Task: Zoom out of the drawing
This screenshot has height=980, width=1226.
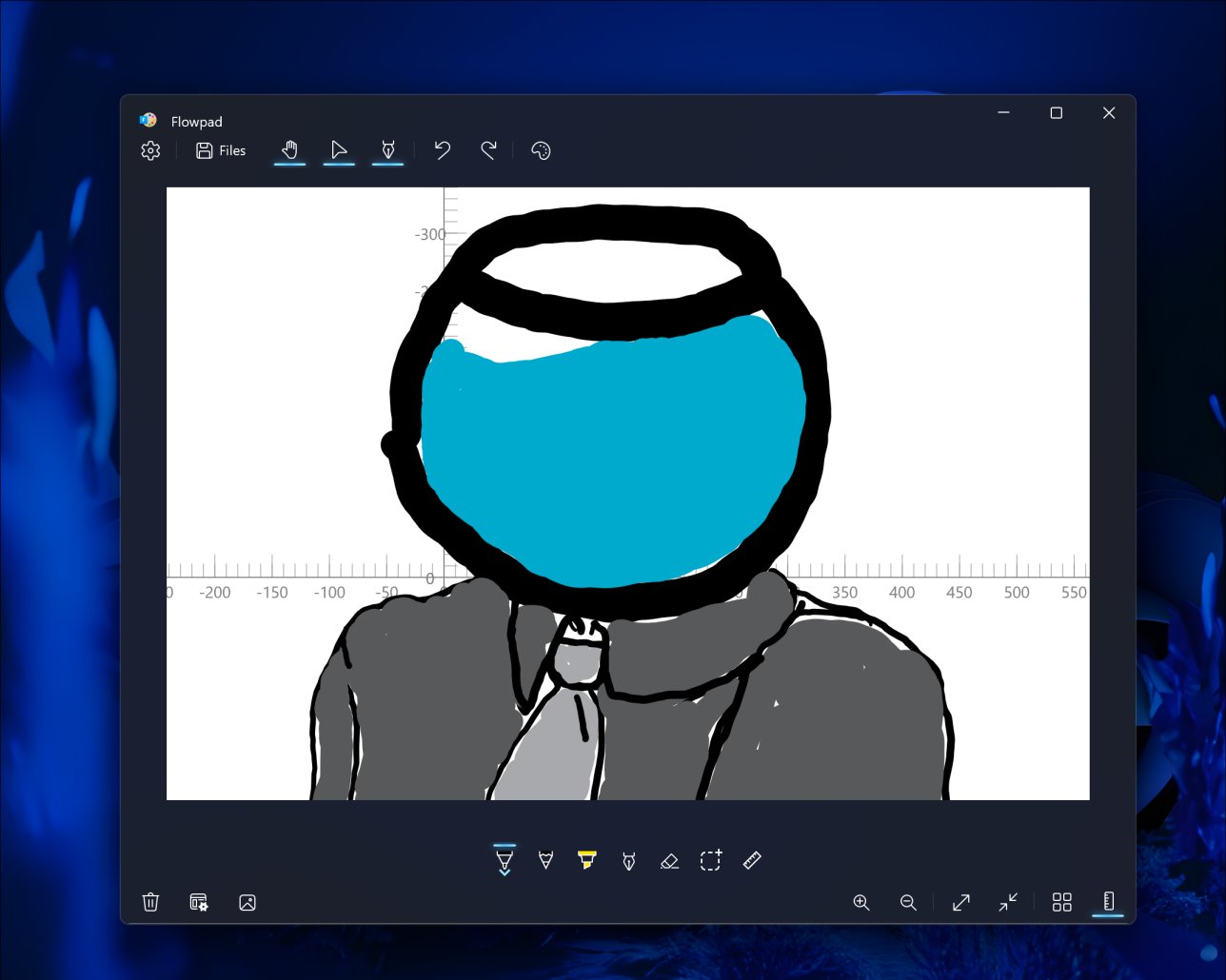Action: tap(908, 902)
